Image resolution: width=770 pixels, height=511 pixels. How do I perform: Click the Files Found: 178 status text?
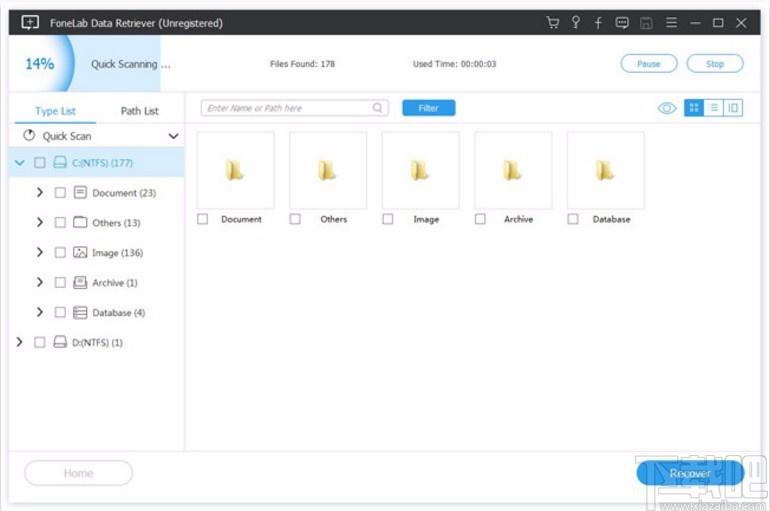302,64
